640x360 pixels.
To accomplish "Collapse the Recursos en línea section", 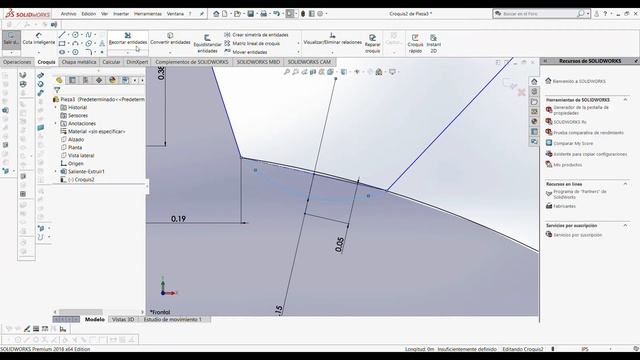I will [x=625, y=184].
